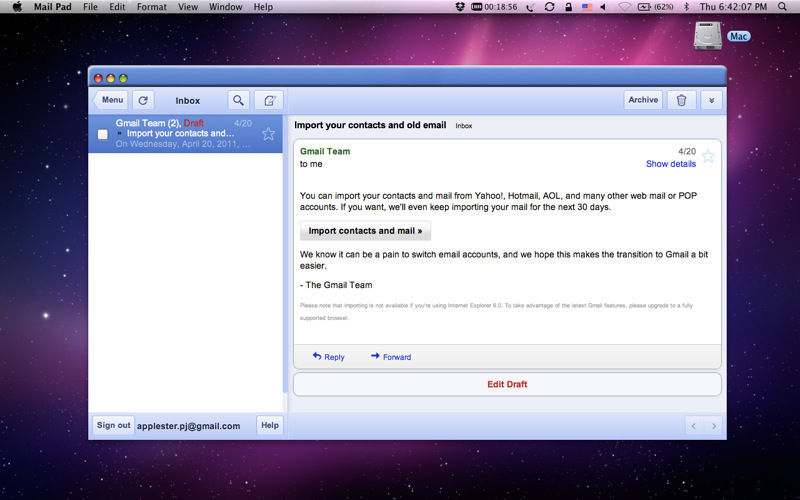Go to the next conversation arrow

pyautogui.click(x=714, y=426)
